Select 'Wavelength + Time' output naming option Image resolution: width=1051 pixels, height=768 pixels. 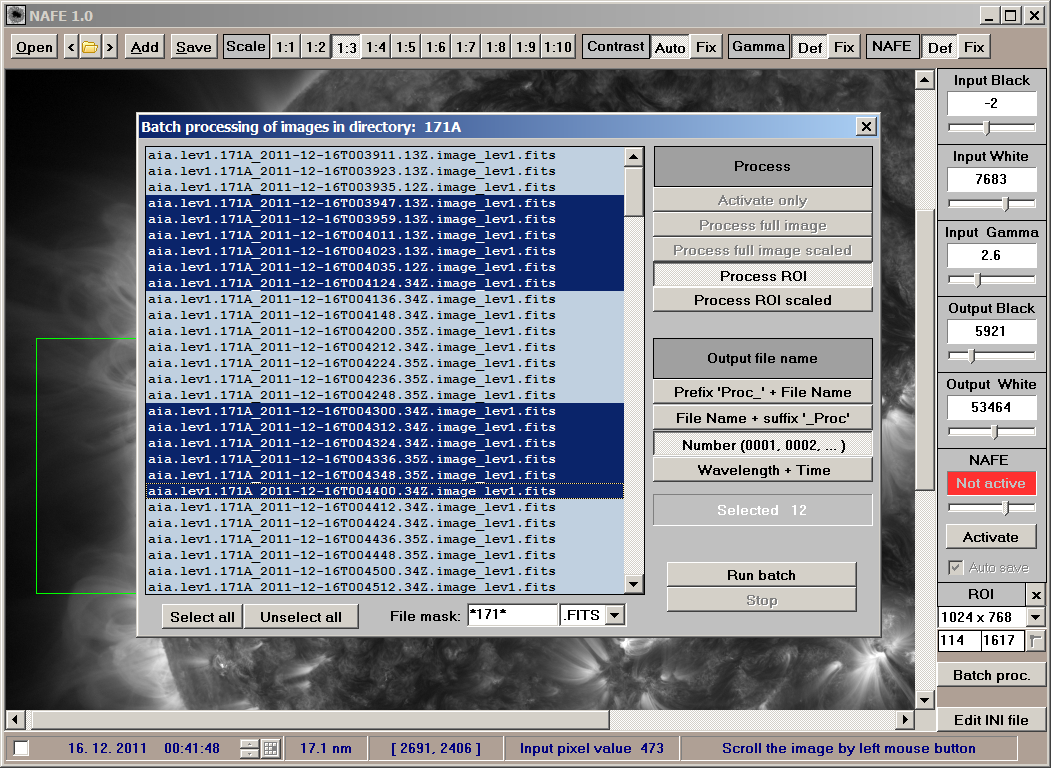click(x=763, y=470)
